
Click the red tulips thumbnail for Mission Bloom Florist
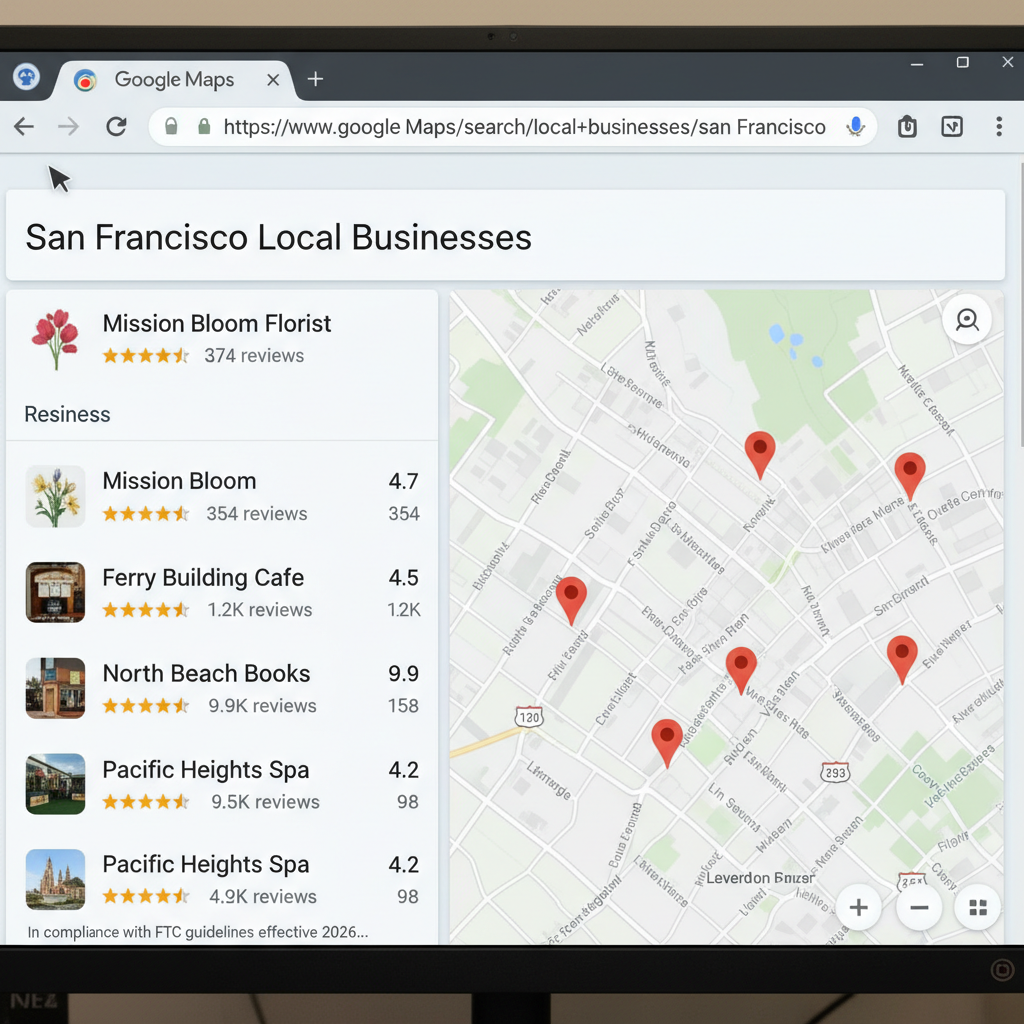click(x=56, y=339)
